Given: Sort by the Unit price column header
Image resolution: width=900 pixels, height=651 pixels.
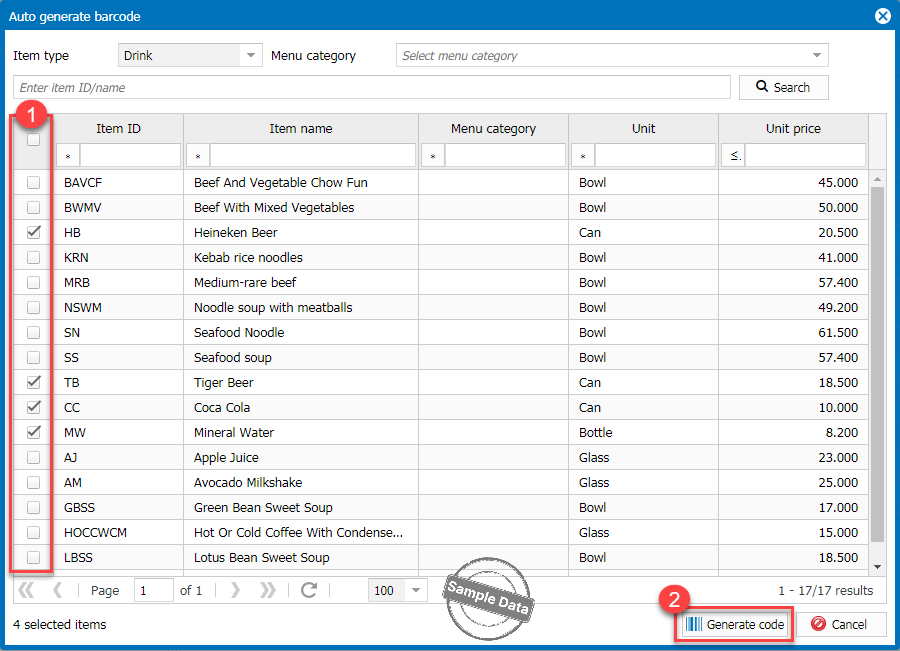Looking at the screenshot, I should pos(792,128).
